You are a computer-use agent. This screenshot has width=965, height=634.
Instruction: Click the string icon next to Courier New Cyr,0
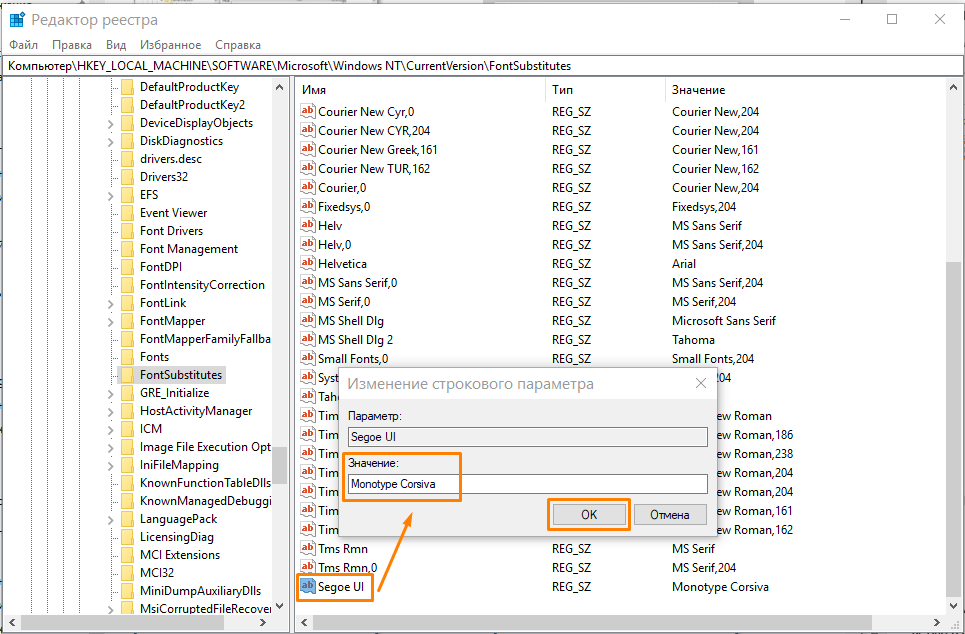[x=308, y=111]
